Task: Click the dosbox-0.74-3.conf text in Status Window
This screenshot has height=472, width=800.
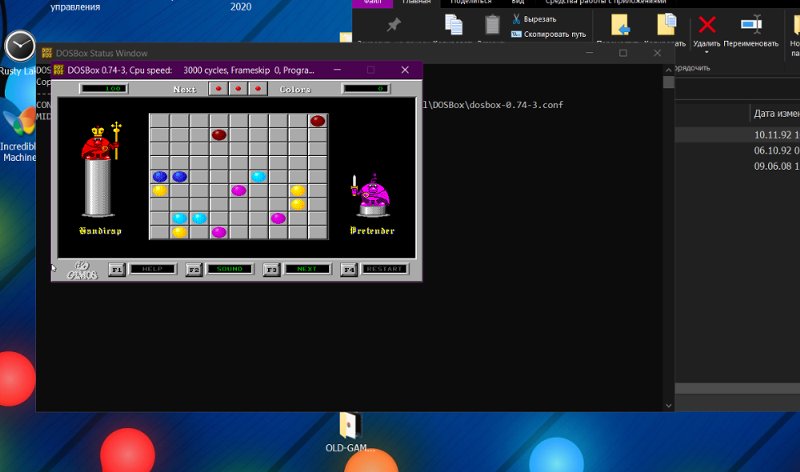Action: 516,105
